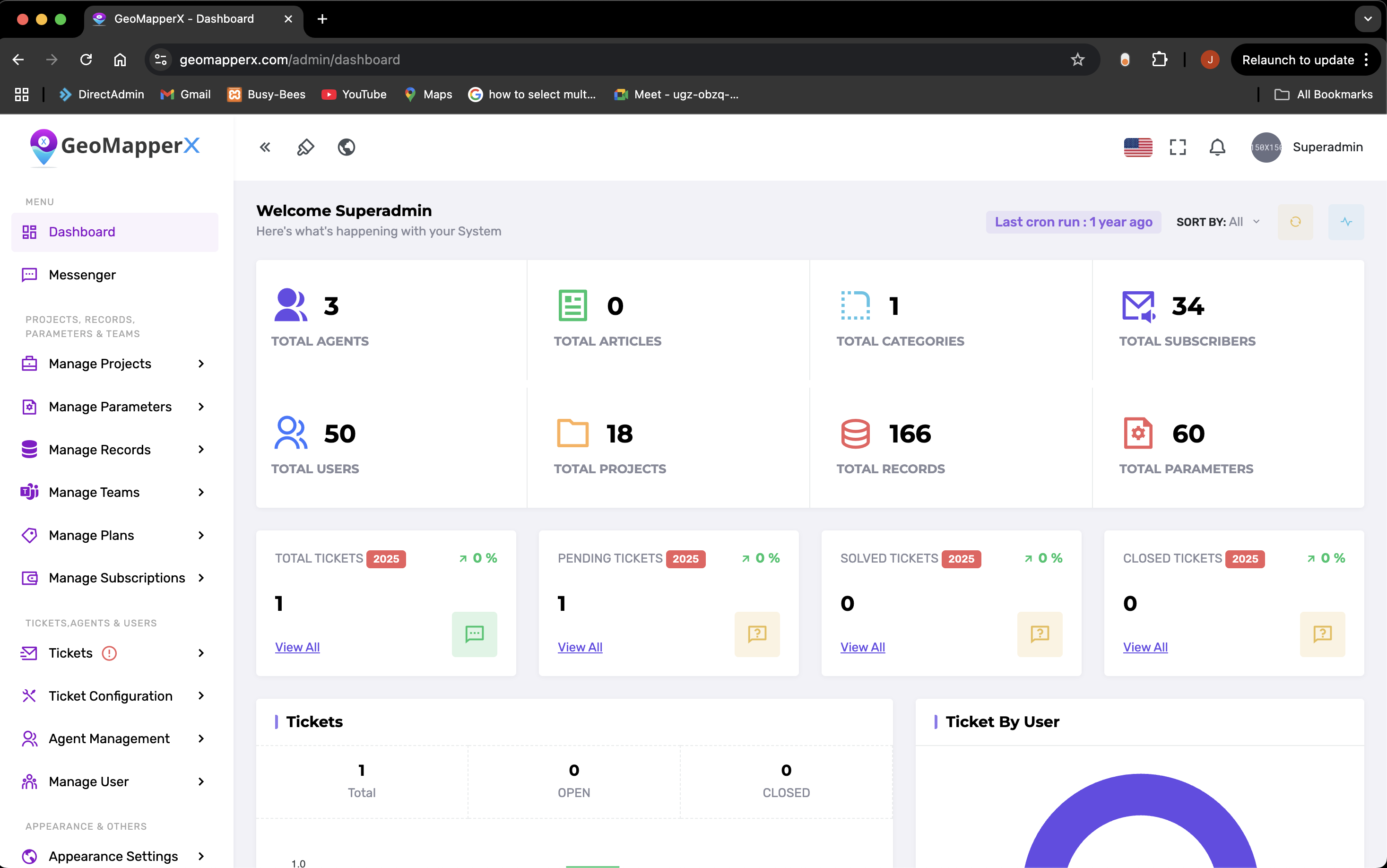Click the Total Agents icon
This screenshot has width=1387, height=868.
tap(290, 305)
